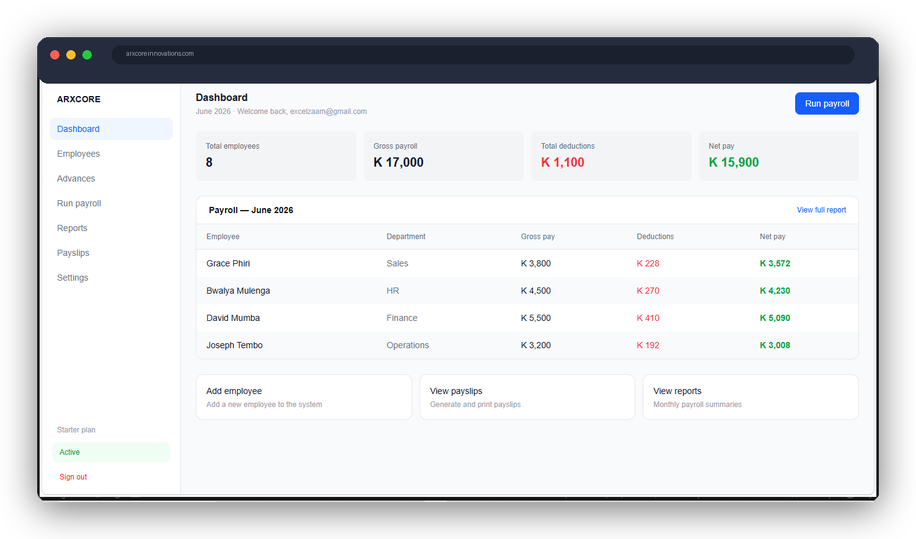This screenshot has width=916, height=539.
Task: Click gross pay value K 4,500
Action: pyautogui.click(x=536, y=291)
